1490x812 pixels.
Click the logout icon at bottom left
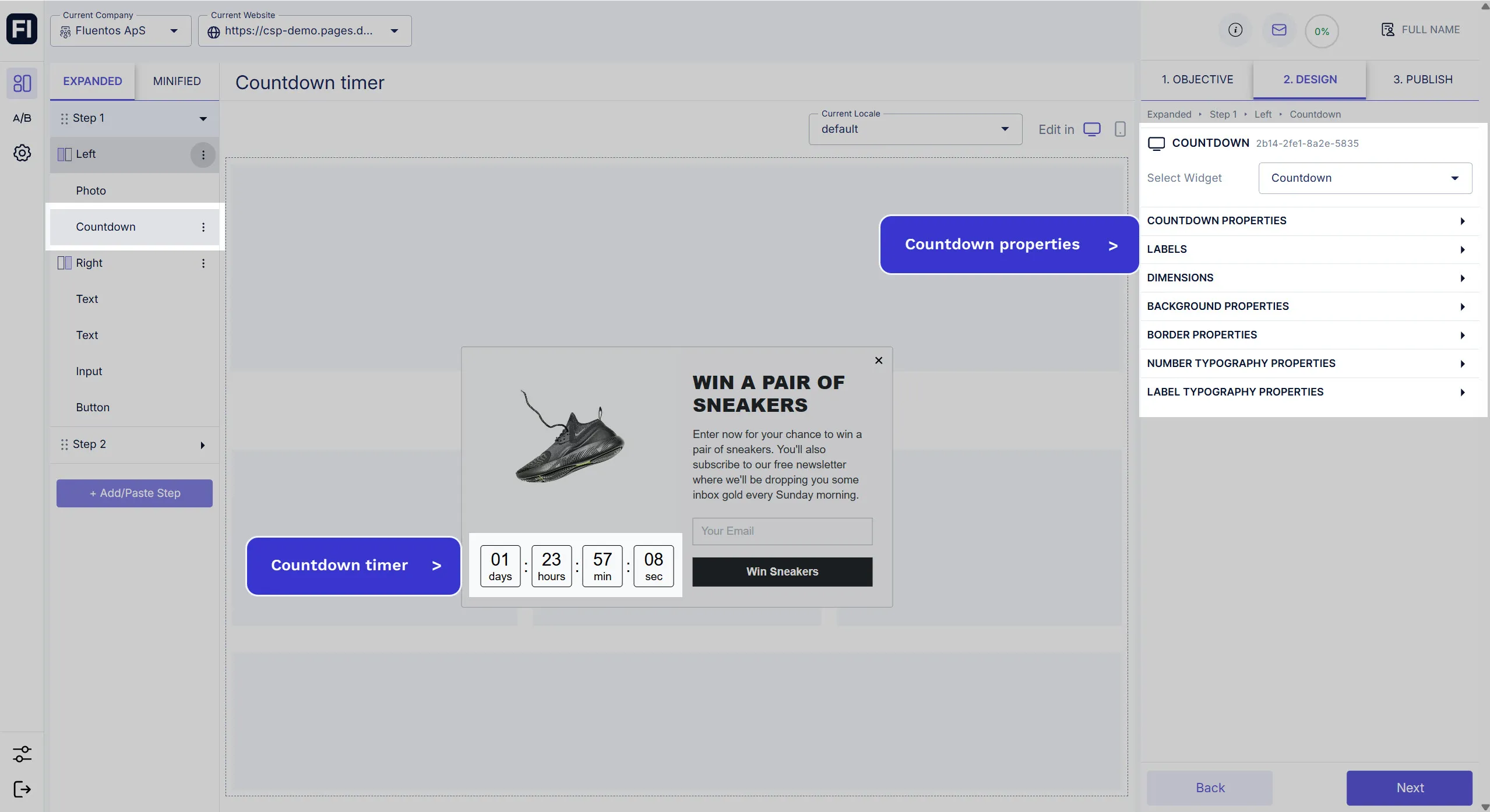[22, 789]
